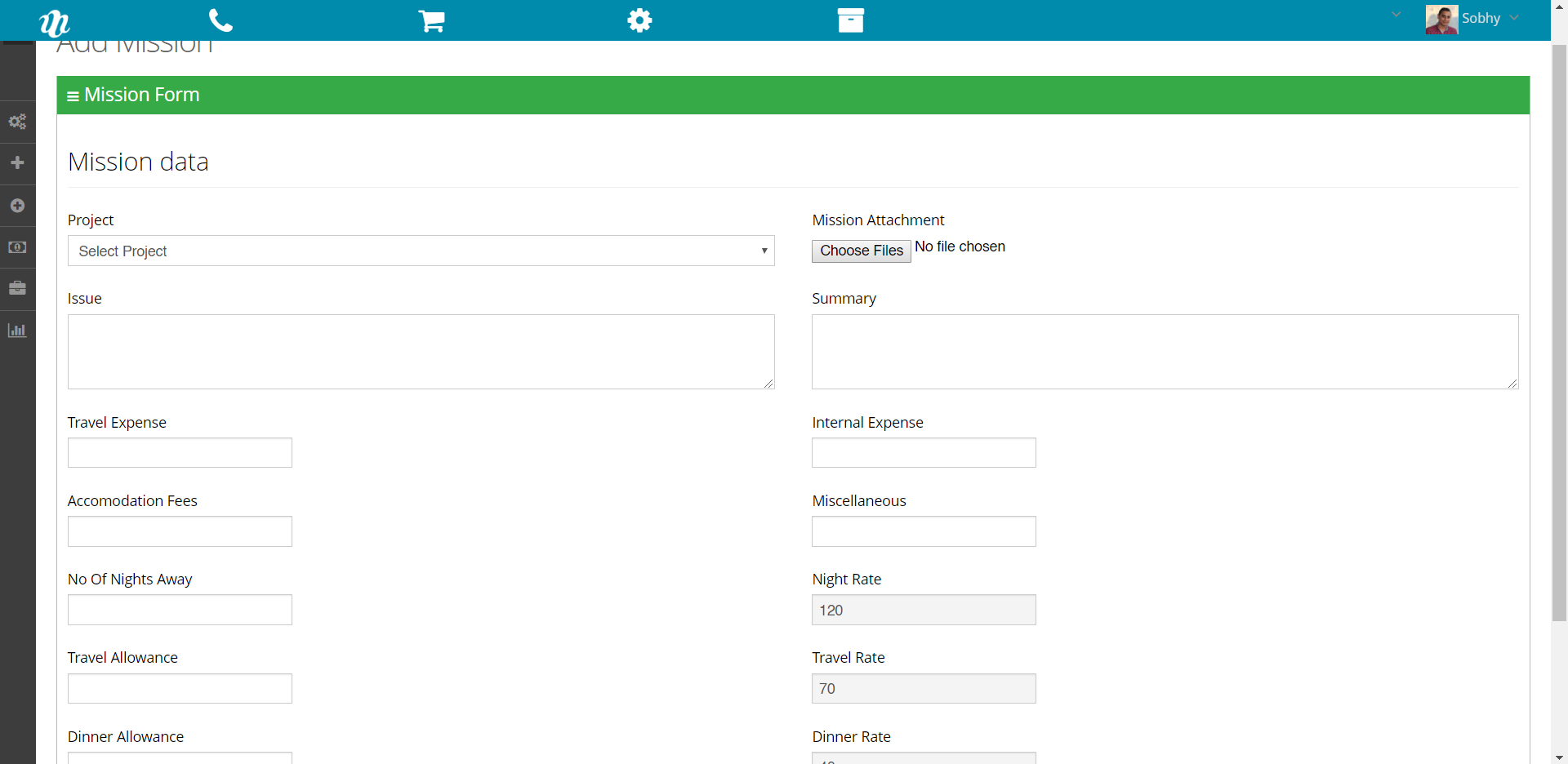Screen dimensions: 1568x764
Task: Open the bar chart sidebar icon
Action: click(x=17, y=331)
